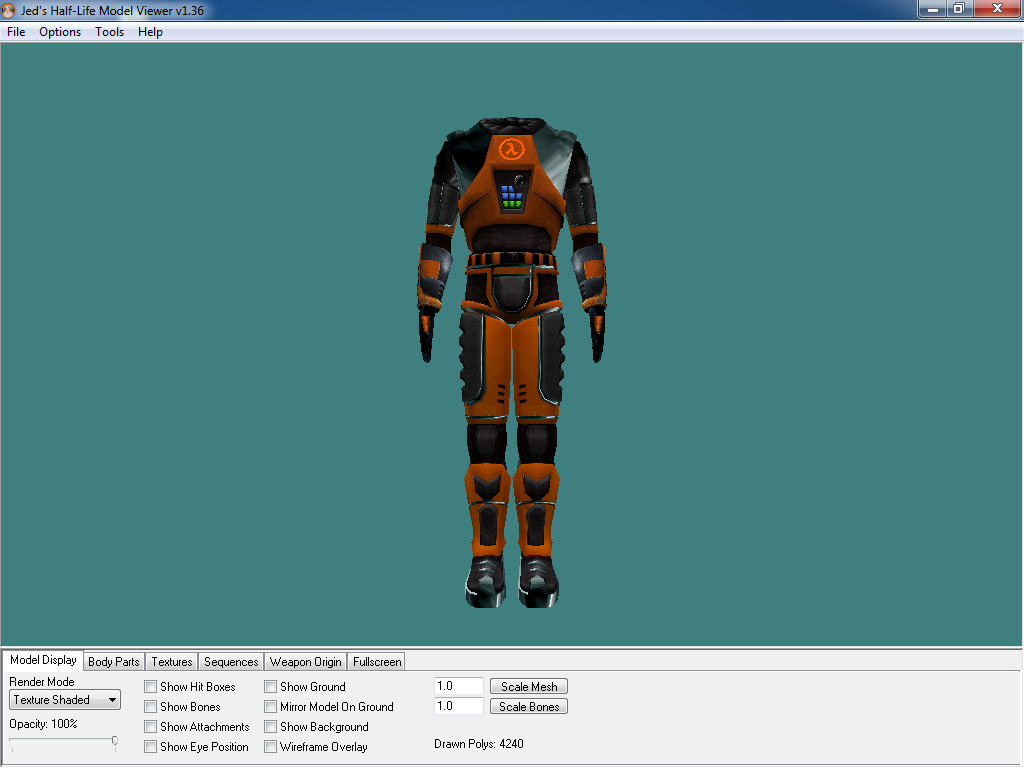Click the Opacity slider handle

(x=115, y=741)
